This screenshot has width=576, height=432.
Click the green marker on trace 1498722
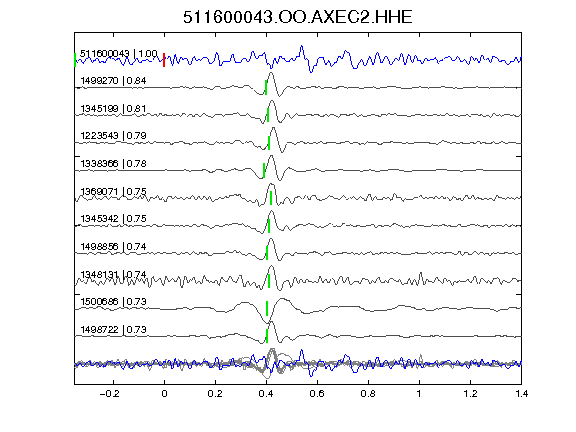coord(267,336)
